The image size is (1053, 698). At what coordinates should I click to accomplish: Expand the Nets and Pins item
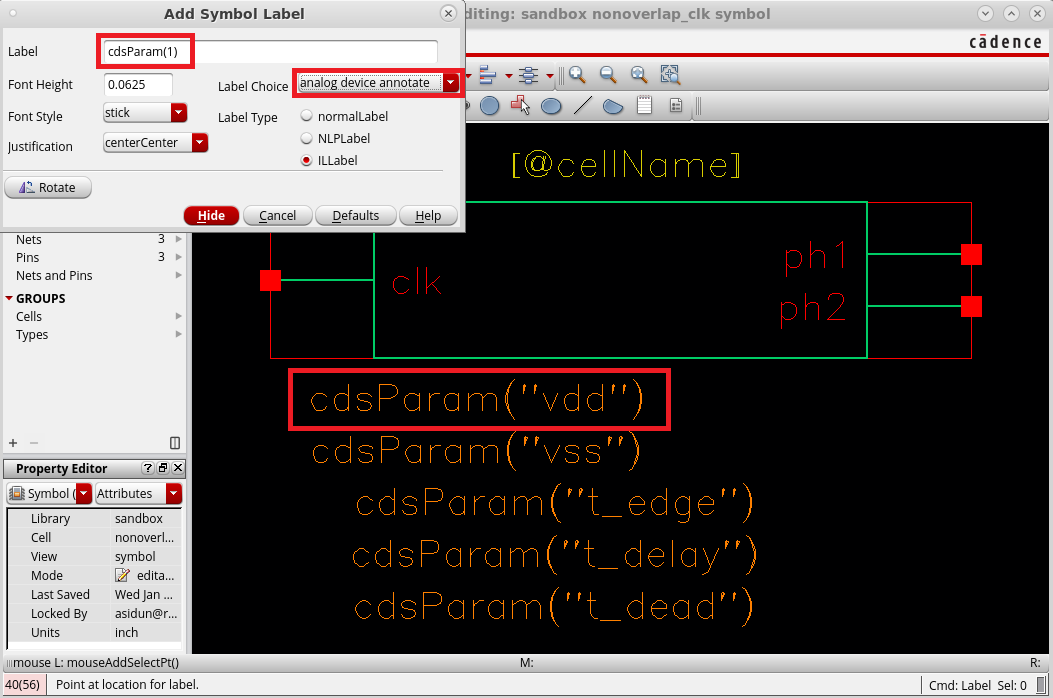pos(178,275)
